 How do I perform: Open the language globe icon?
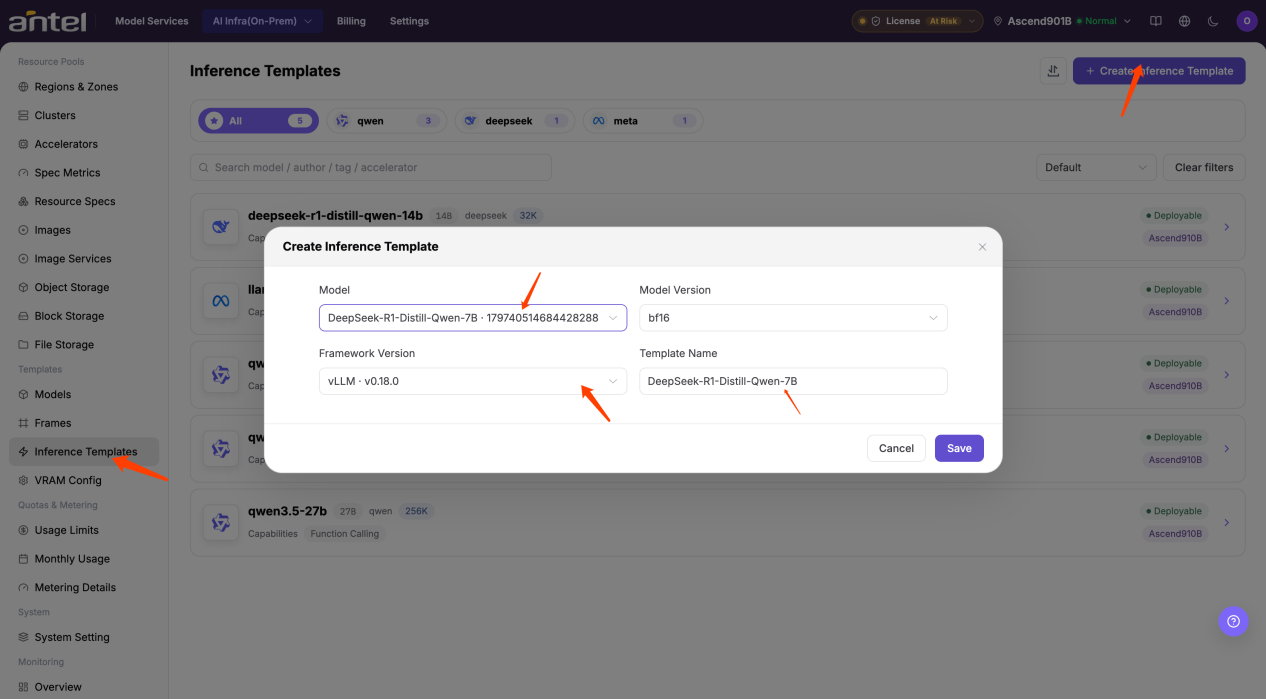click(x=1185, y=21)
